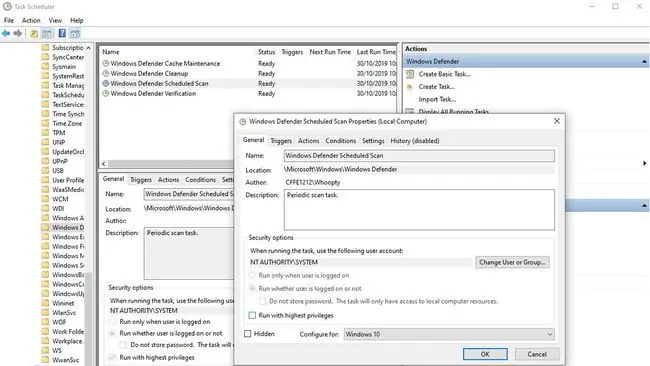Viewport: 650px width, 366px height.
Task: Select Run whether user is logged on or not in dialog
Action: 252,288
